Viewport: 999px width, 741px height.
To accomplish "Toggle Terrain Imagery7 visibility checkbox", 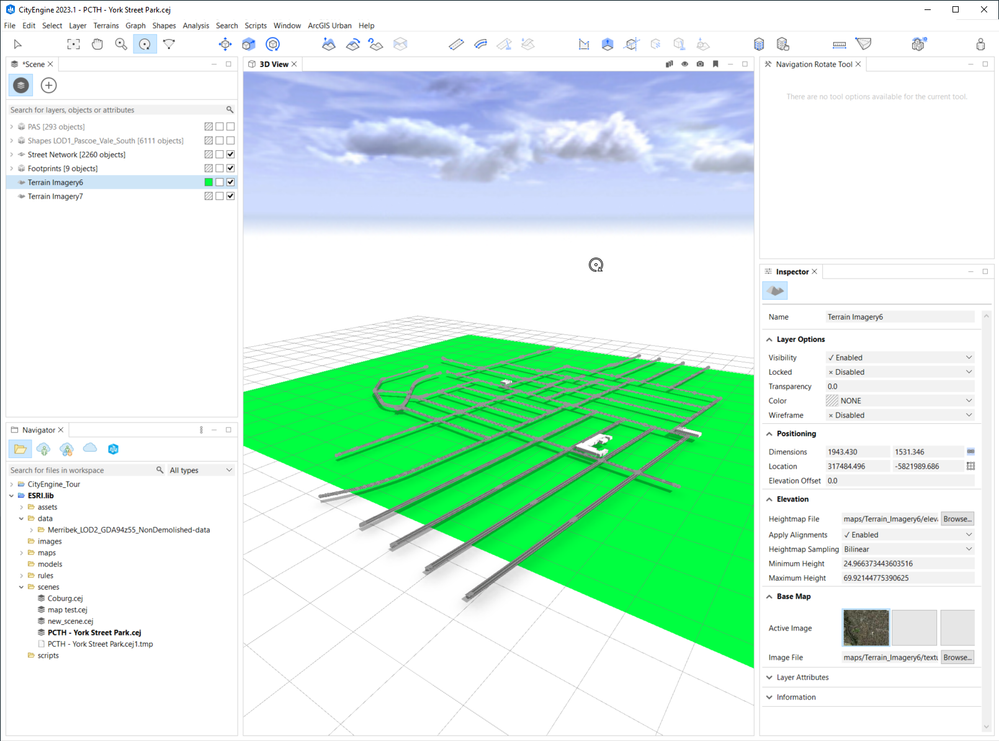I will coord(231,196).
